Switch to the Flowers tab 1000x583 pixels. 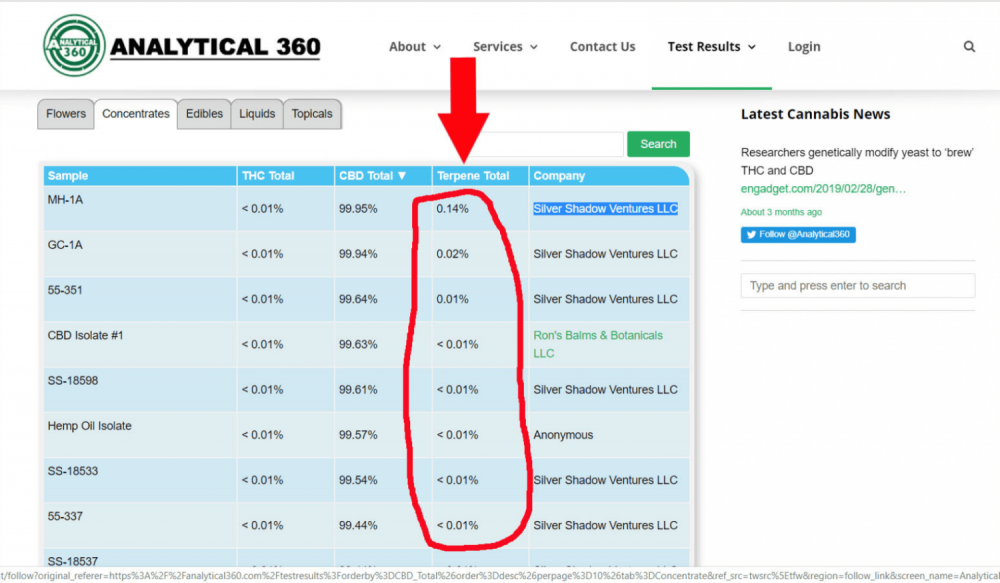click(66, 114)
